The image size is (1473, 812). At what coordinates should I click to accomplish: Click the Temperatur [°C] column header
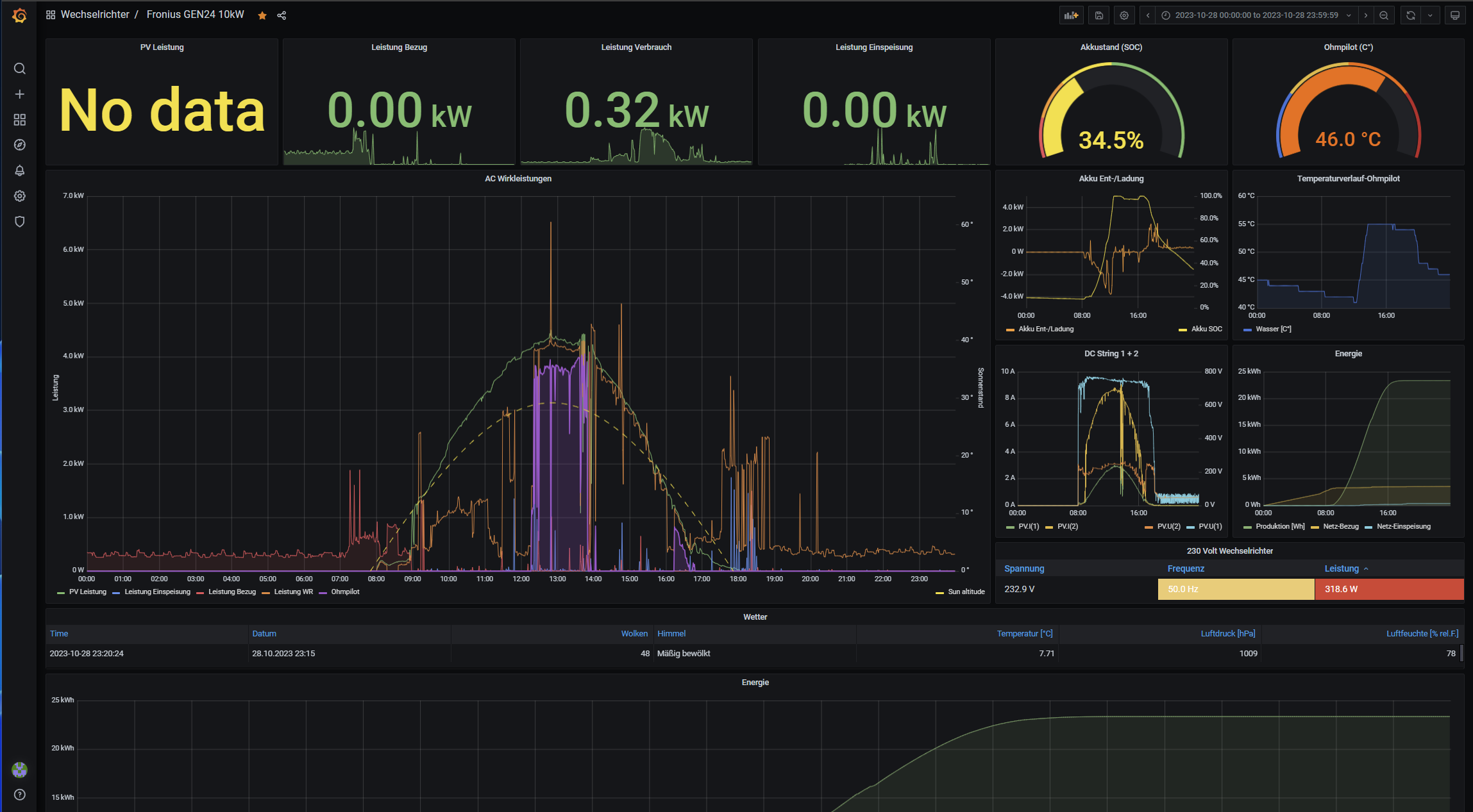[1024, 633]
